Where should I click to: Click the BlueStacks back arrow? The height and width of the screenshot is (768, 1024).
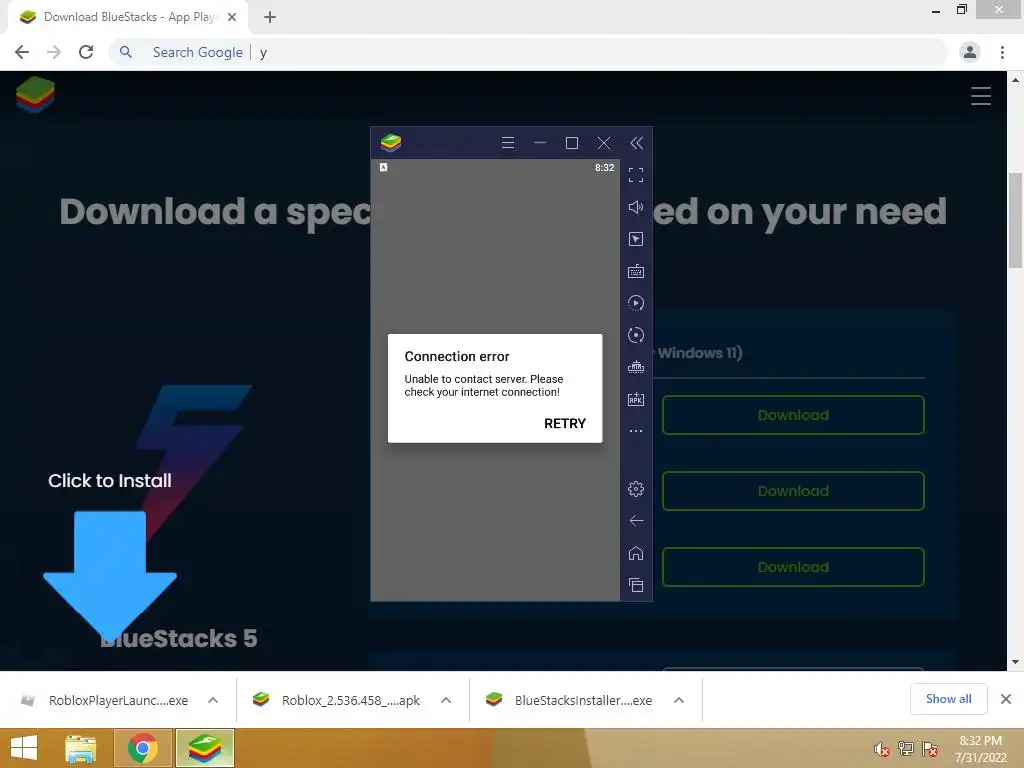[636, 520]
